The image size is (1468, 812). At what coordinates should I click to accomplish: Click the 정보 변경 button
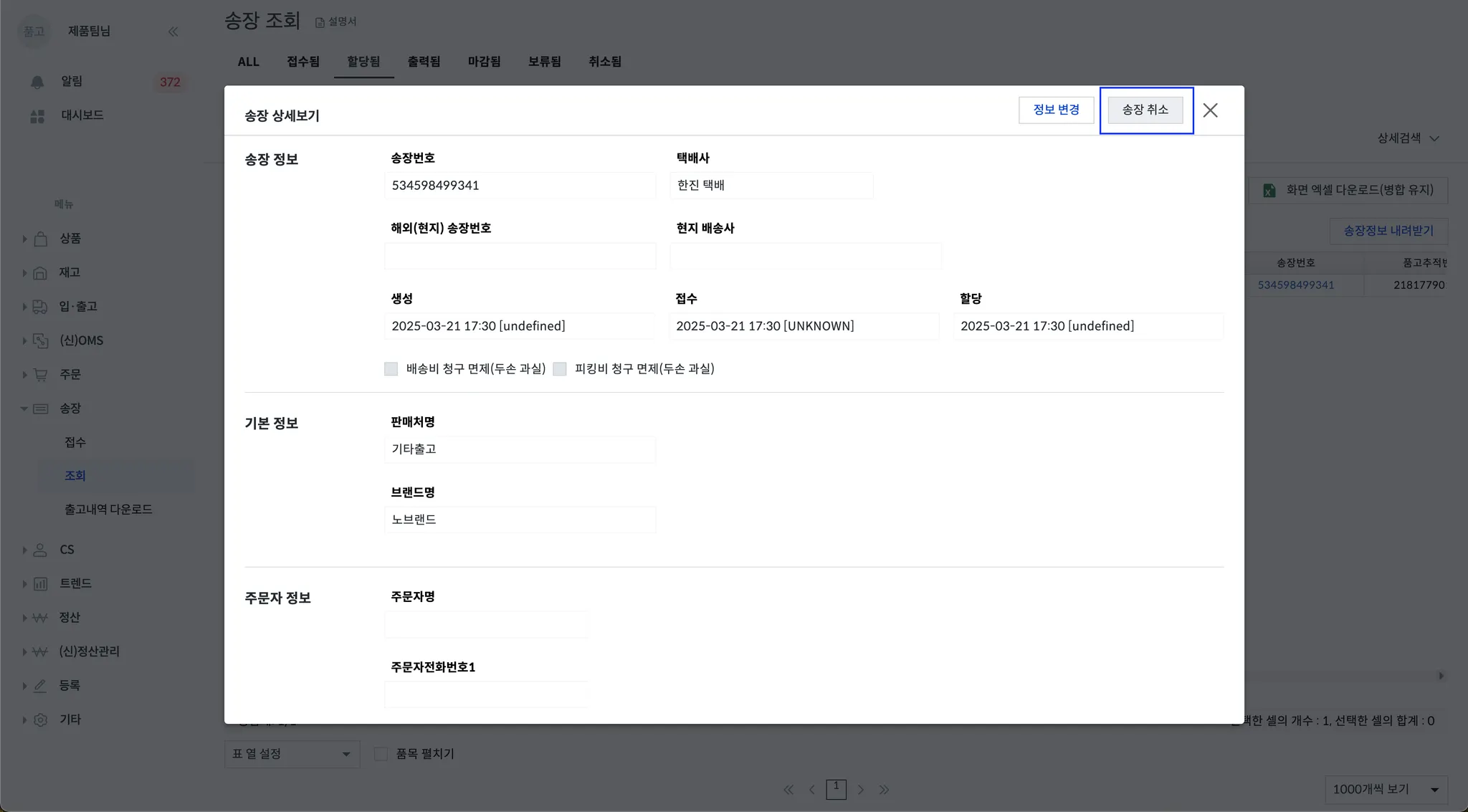[x=1056, y=110]
